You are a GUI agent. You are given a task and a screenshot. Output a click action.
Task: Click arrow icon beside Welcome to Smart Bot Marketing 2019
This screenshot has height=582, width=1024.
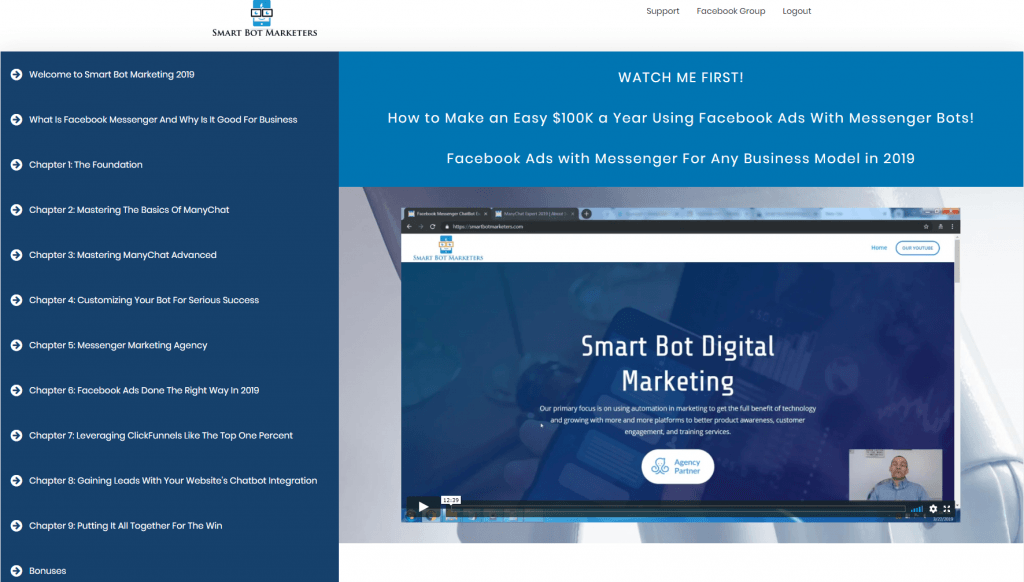[x=16, y=74]
